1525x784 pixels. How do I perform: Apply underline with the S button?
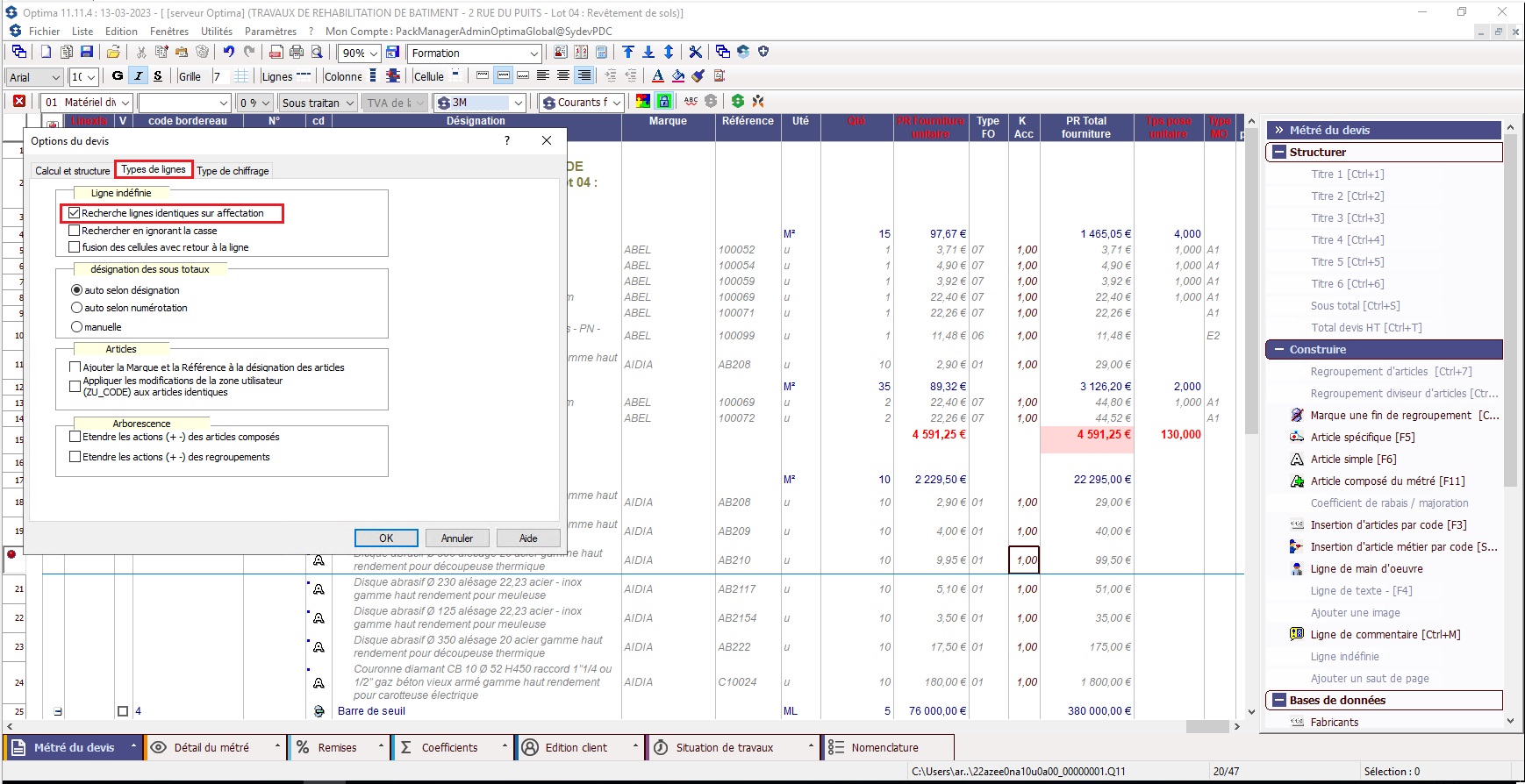point(158,75)
